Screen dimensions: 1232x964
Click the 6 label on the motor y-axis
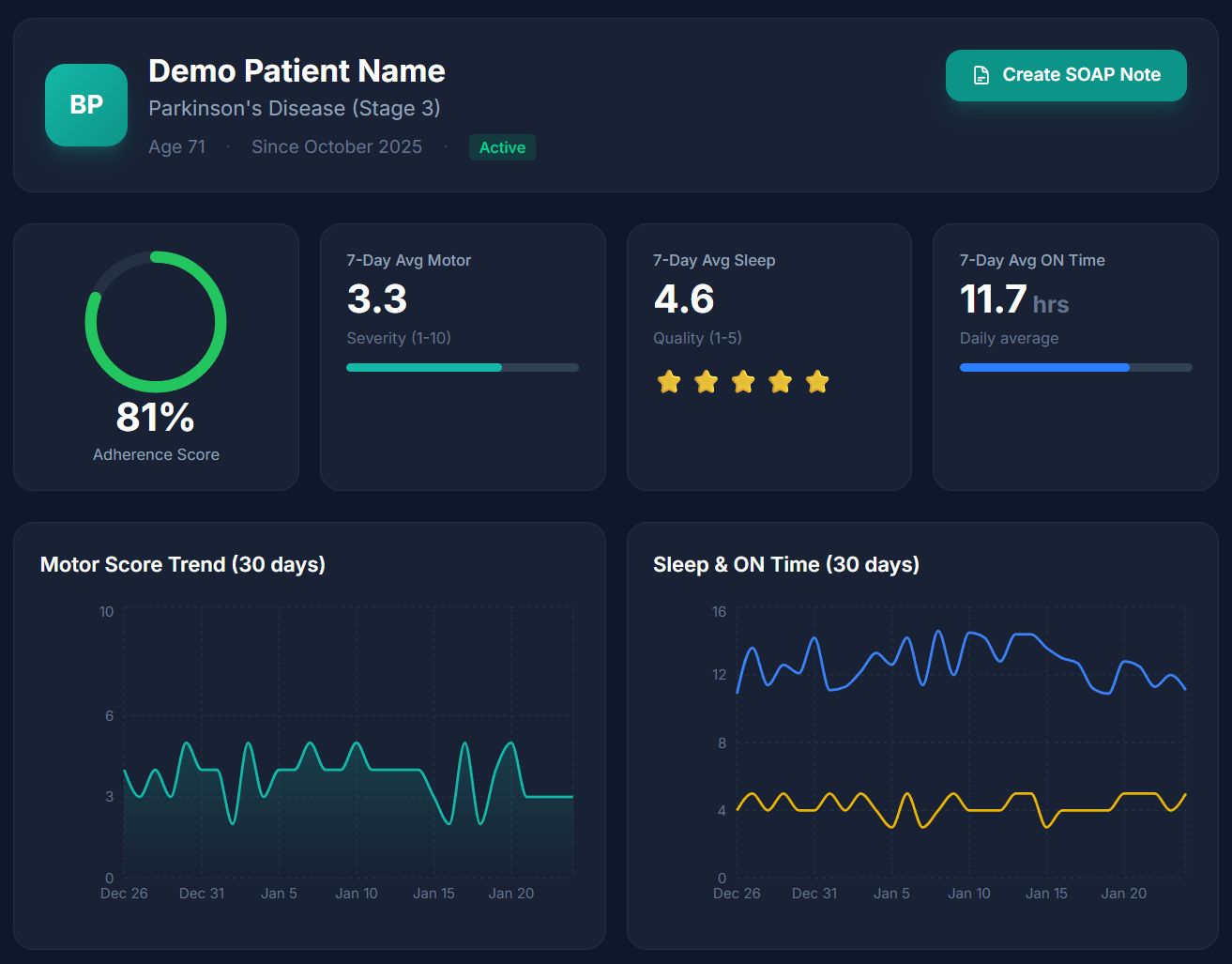coord(109,716)
